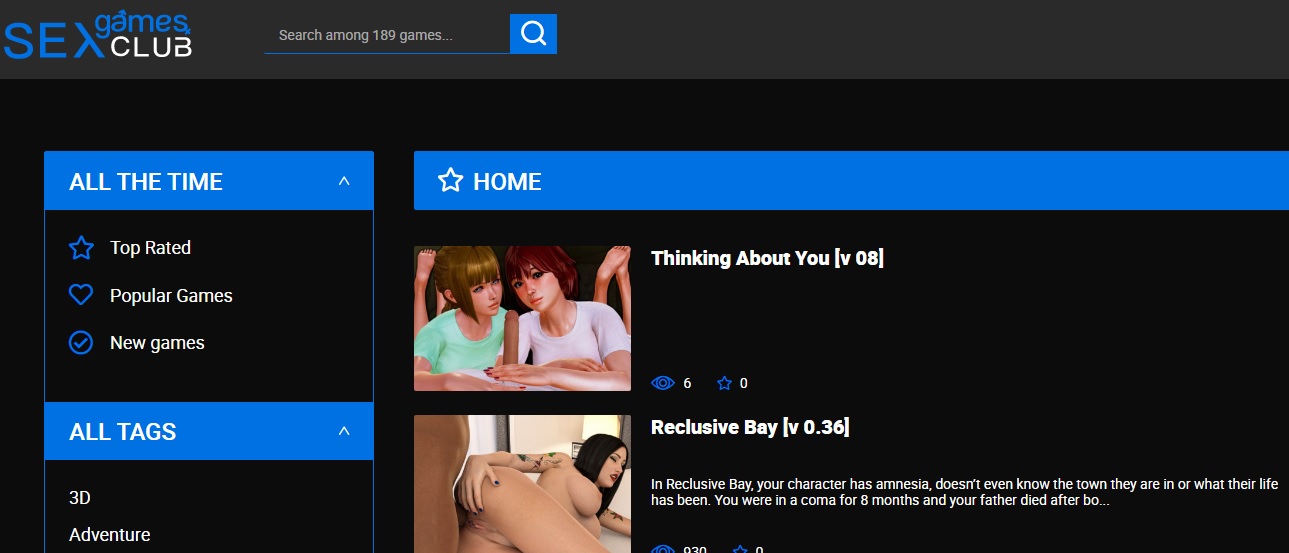Image resolution: width=1289 pixels, height=553 pixels.
Task: Click the ALL TAGS header label
Action: point(123,432)
